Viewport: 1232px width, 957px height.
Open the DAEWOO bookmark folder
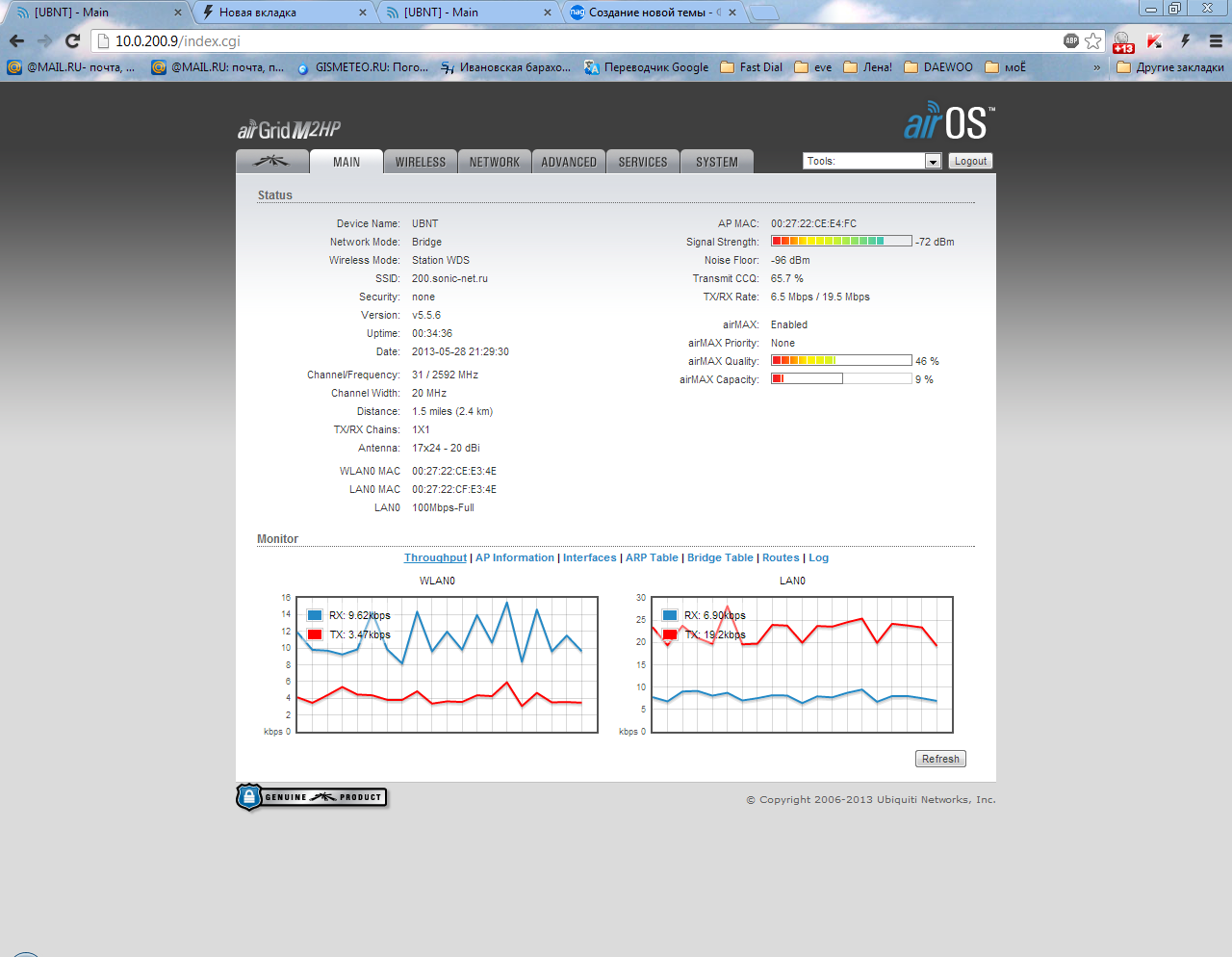point(938,67)
